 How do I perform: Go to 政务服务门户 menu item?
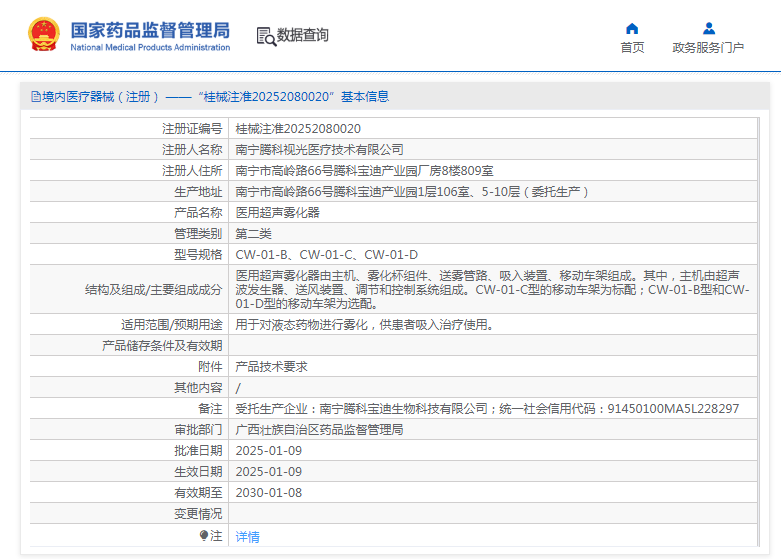click(708, 48)
